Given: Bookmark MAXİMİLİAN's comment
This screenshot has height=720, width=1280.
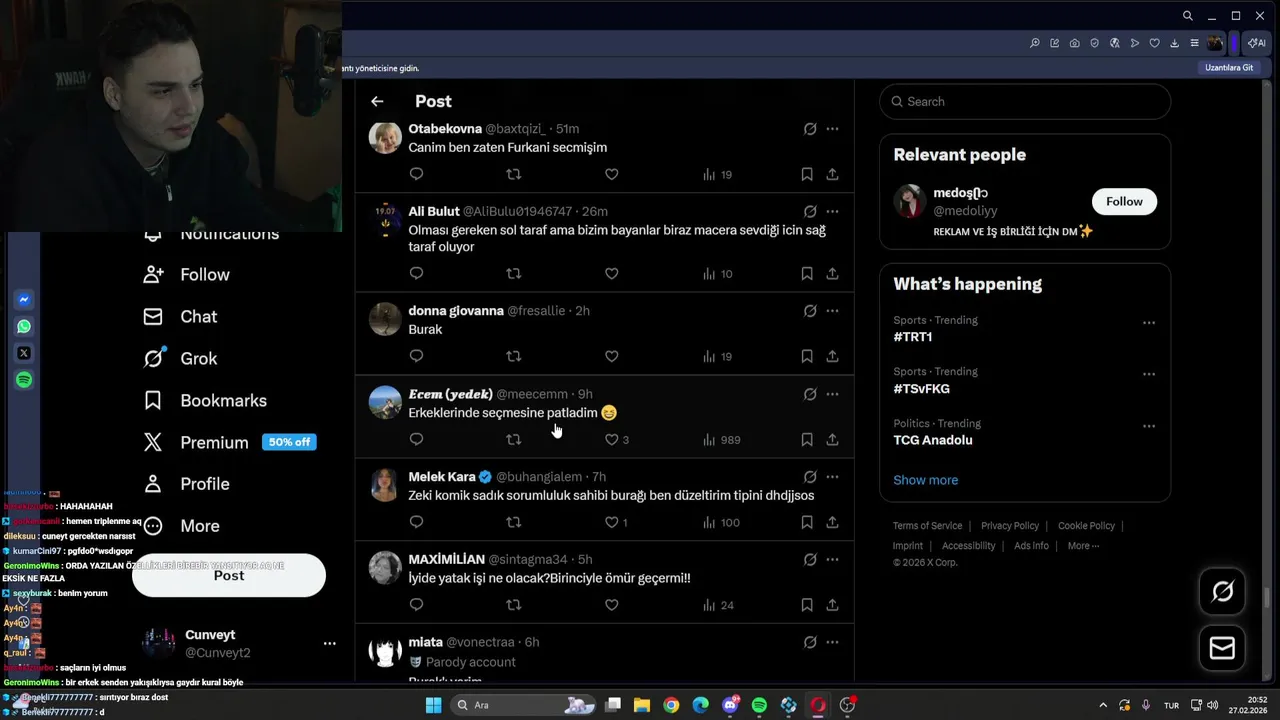Looking at the screenshot, I should (807, 604).
